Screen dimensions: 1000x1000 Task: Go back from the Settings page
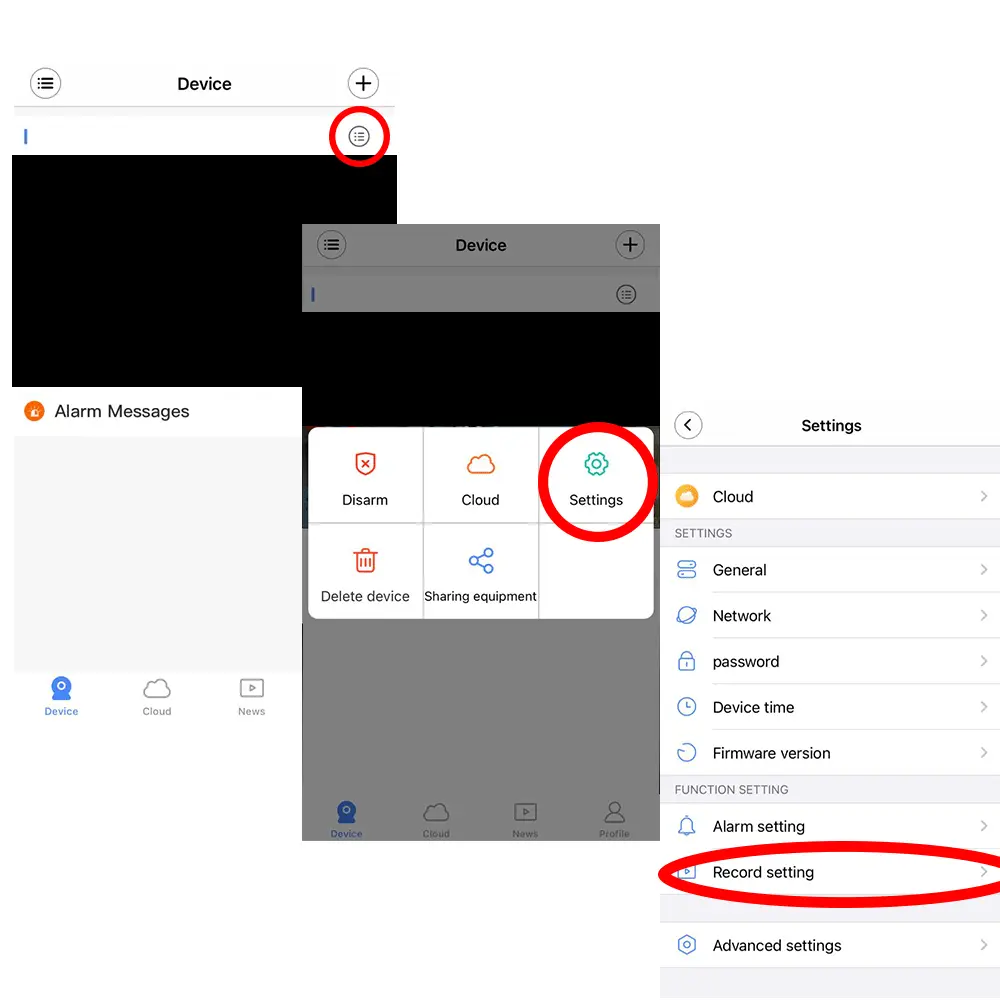pyautogui.click(x=688, y=425)
